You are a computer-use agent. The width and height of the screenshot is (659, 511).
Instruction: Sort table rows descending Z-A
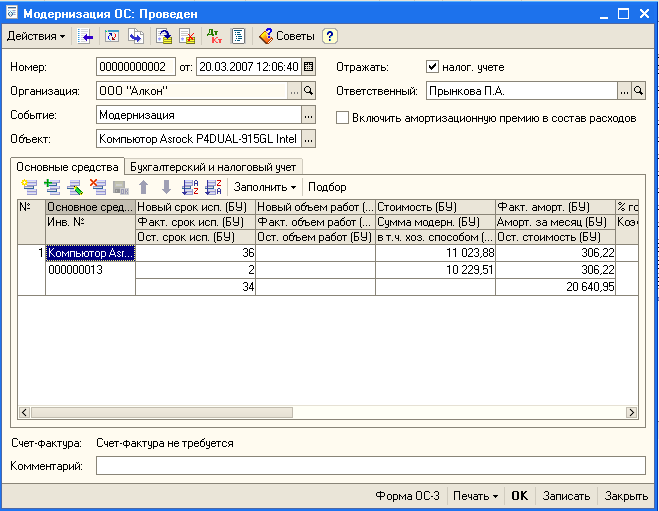point(212,187)
